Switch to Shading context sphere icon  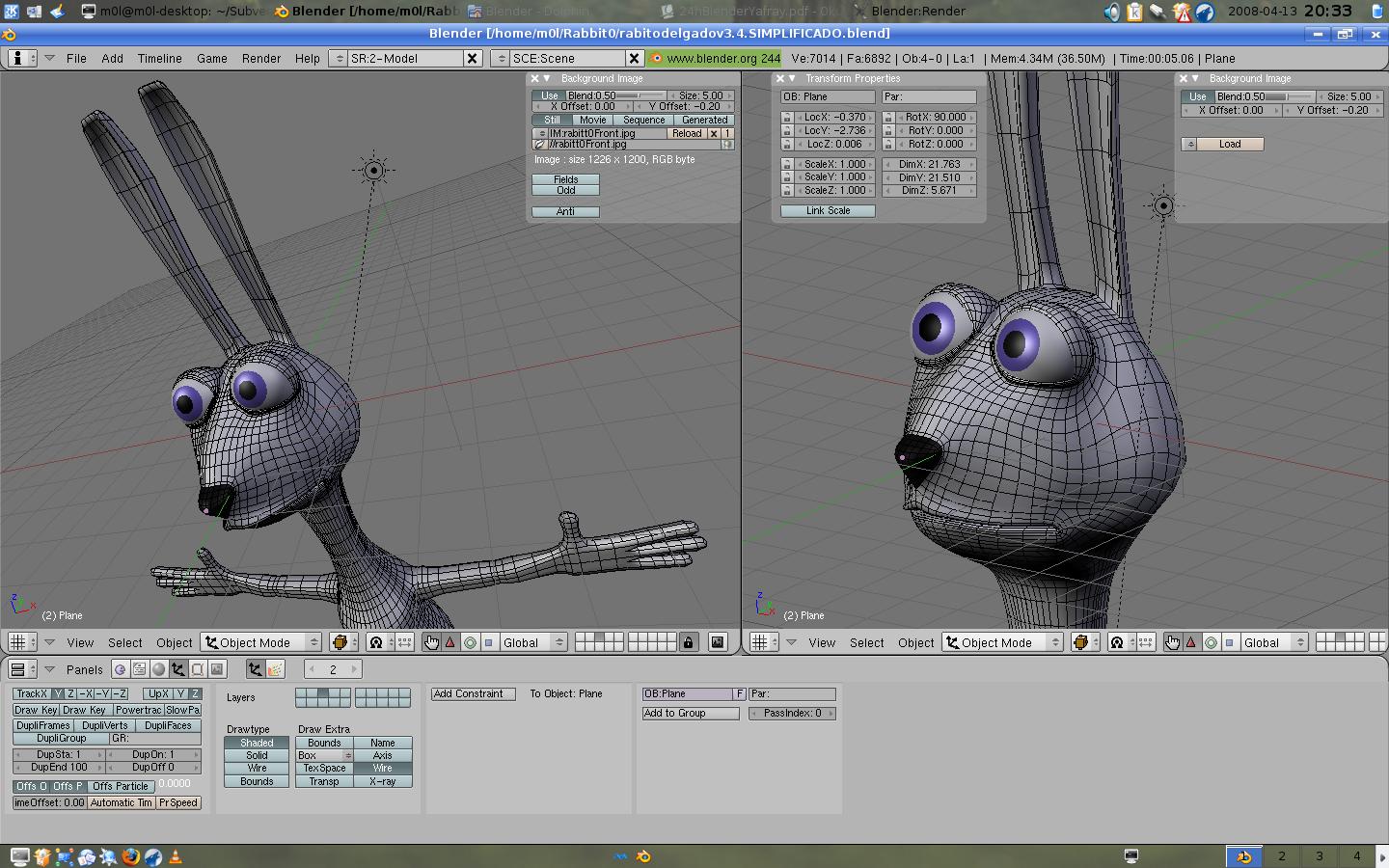[159, 669]
